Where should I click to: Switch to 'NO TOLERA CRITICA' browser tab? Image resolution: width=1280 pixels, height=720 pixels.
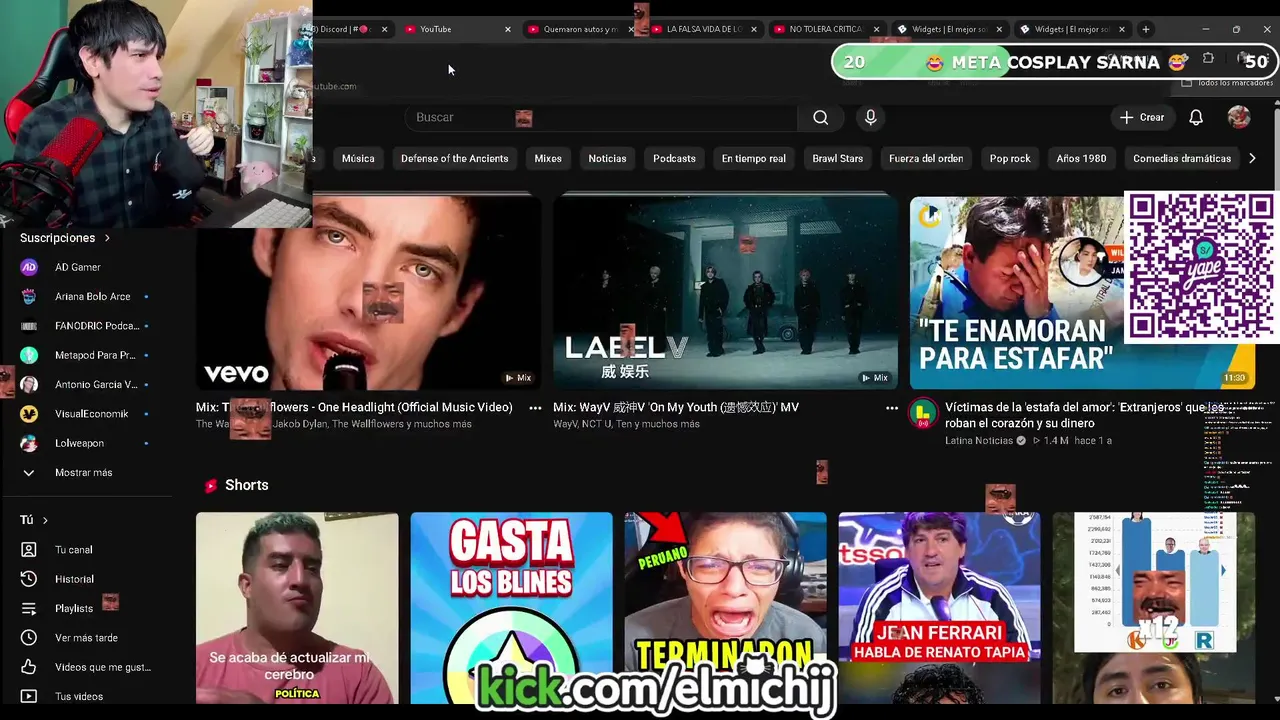[x=826, y=29]
